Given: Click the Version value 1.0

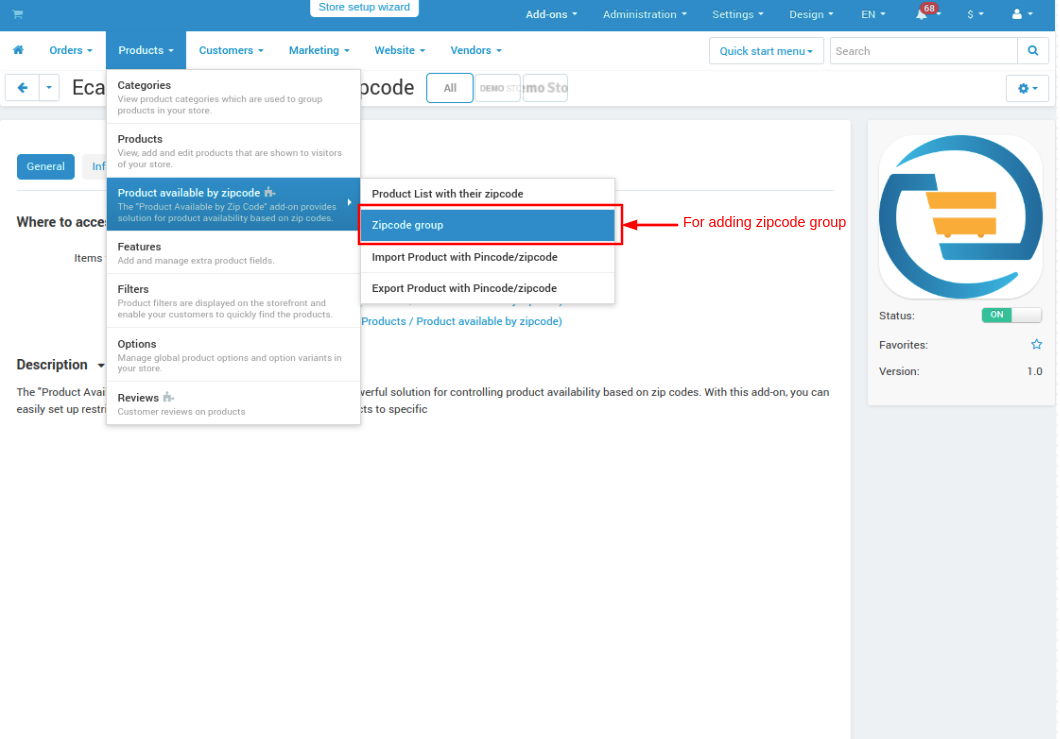Looking at the screenshot, I should coord(1034,371).
